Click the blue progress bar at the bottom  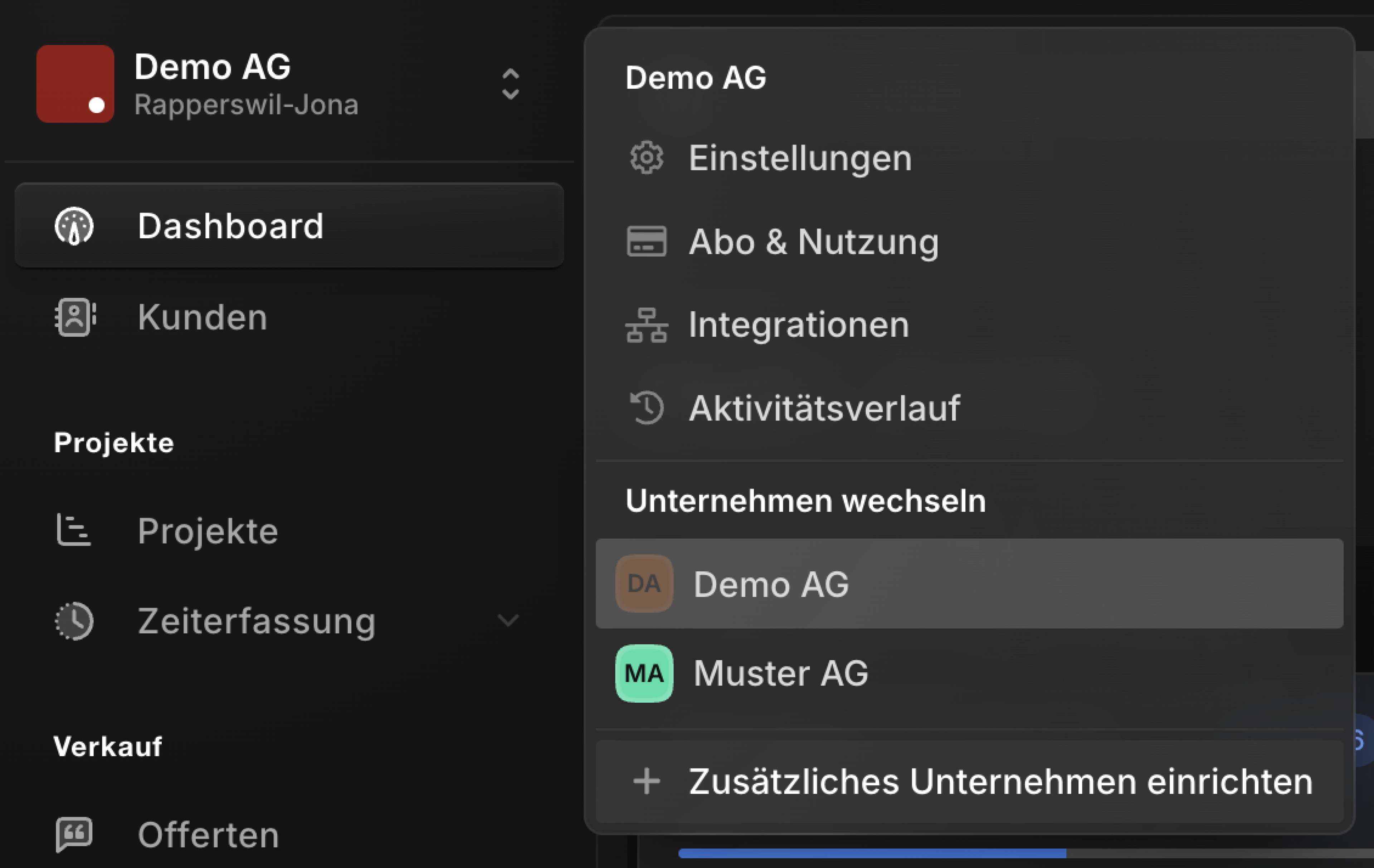click(872, 853)
